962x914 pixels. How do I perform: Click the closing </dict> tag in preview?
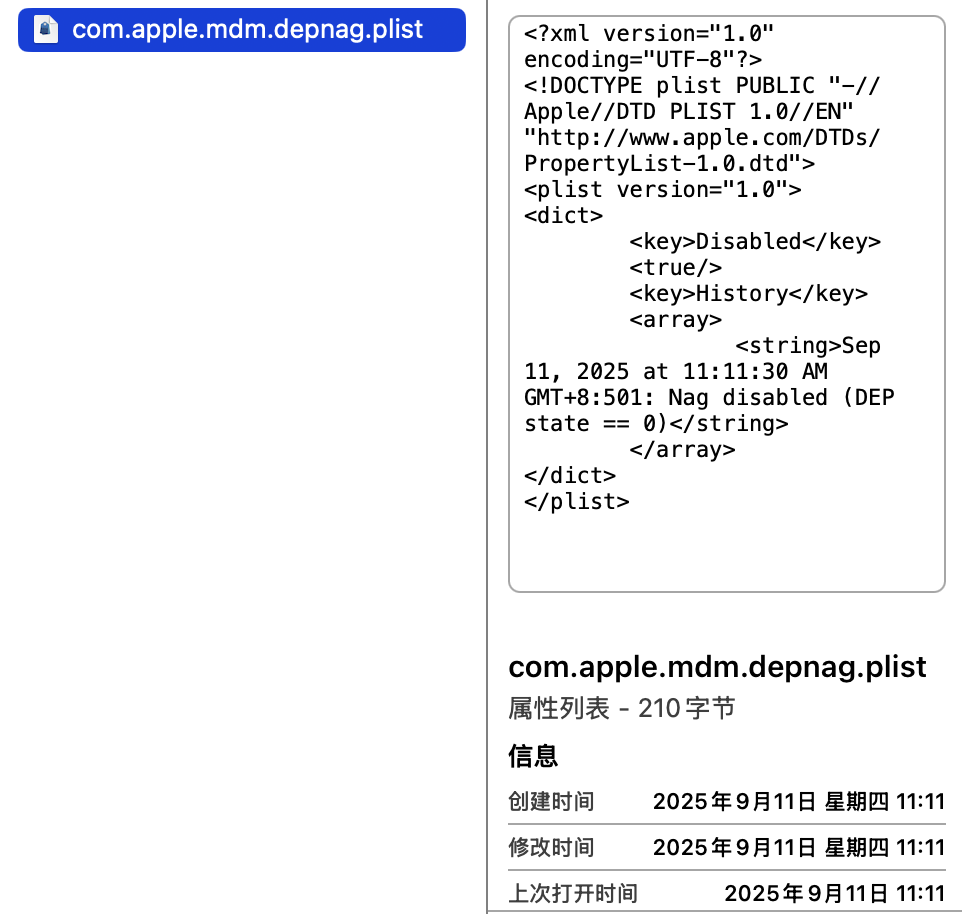[570, 476]
